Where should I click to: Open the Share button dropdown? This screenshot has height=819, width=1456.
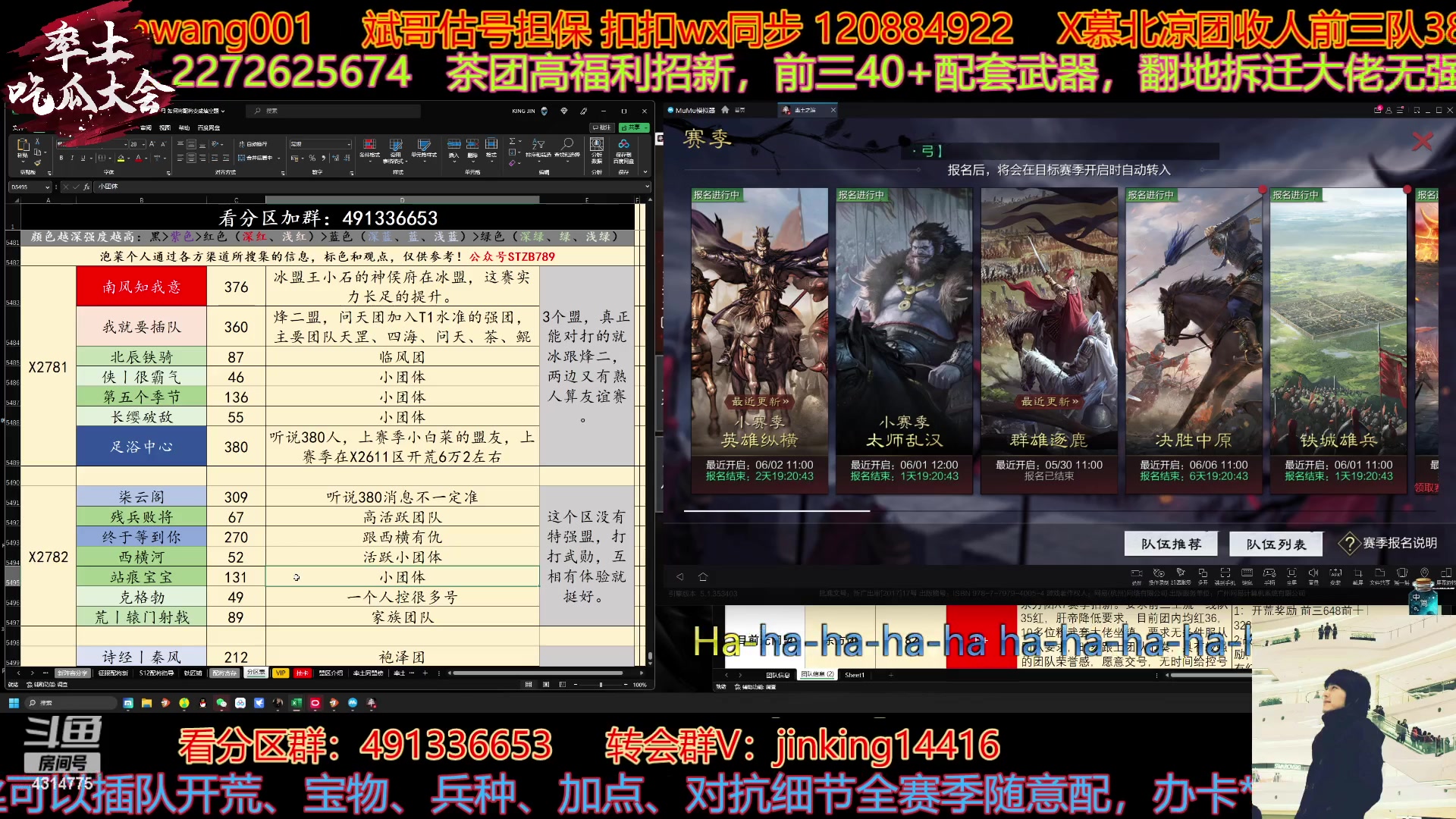click(645, 127)
